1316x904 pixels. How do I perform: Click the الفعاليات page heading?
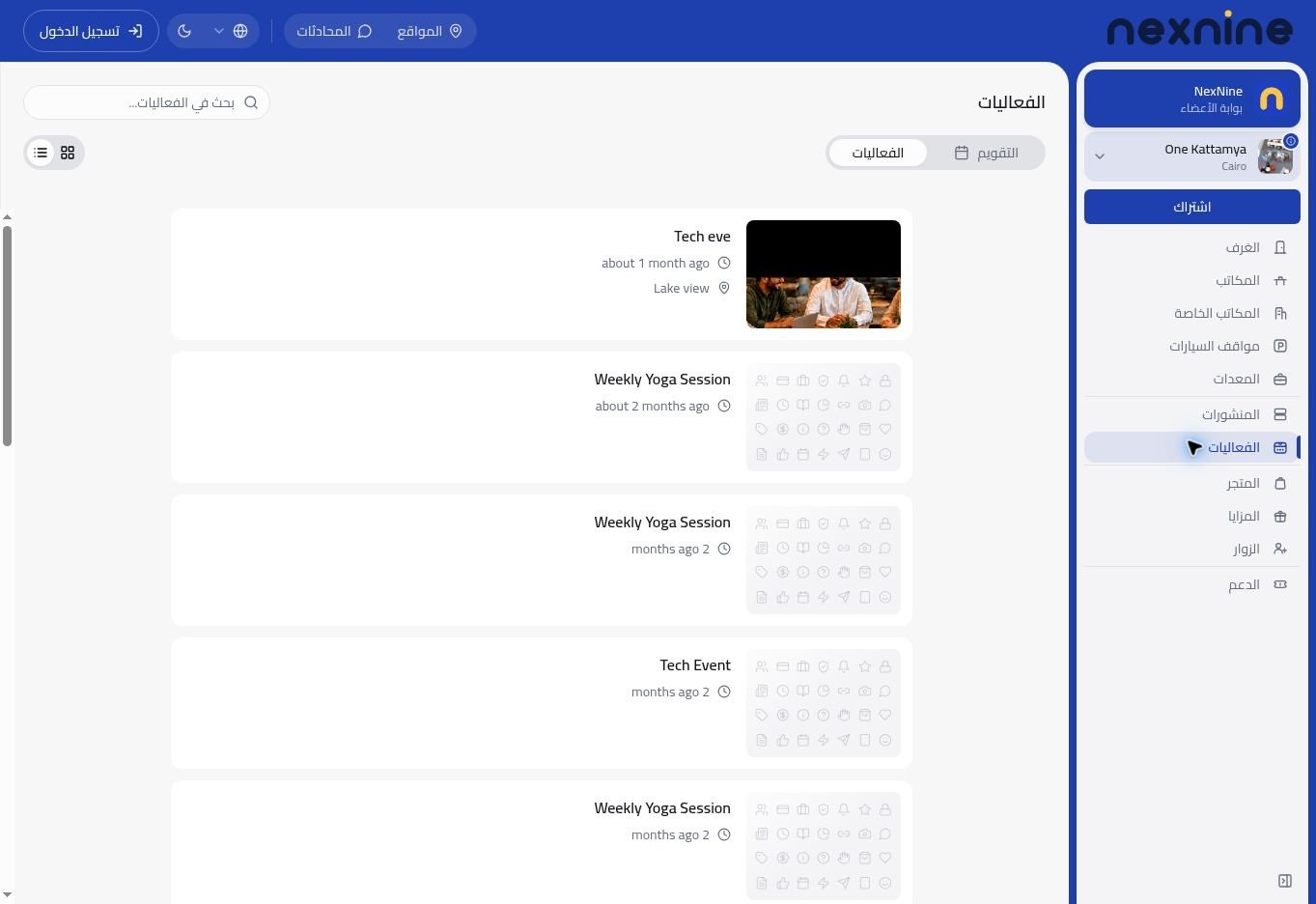tap(1011, 102)
